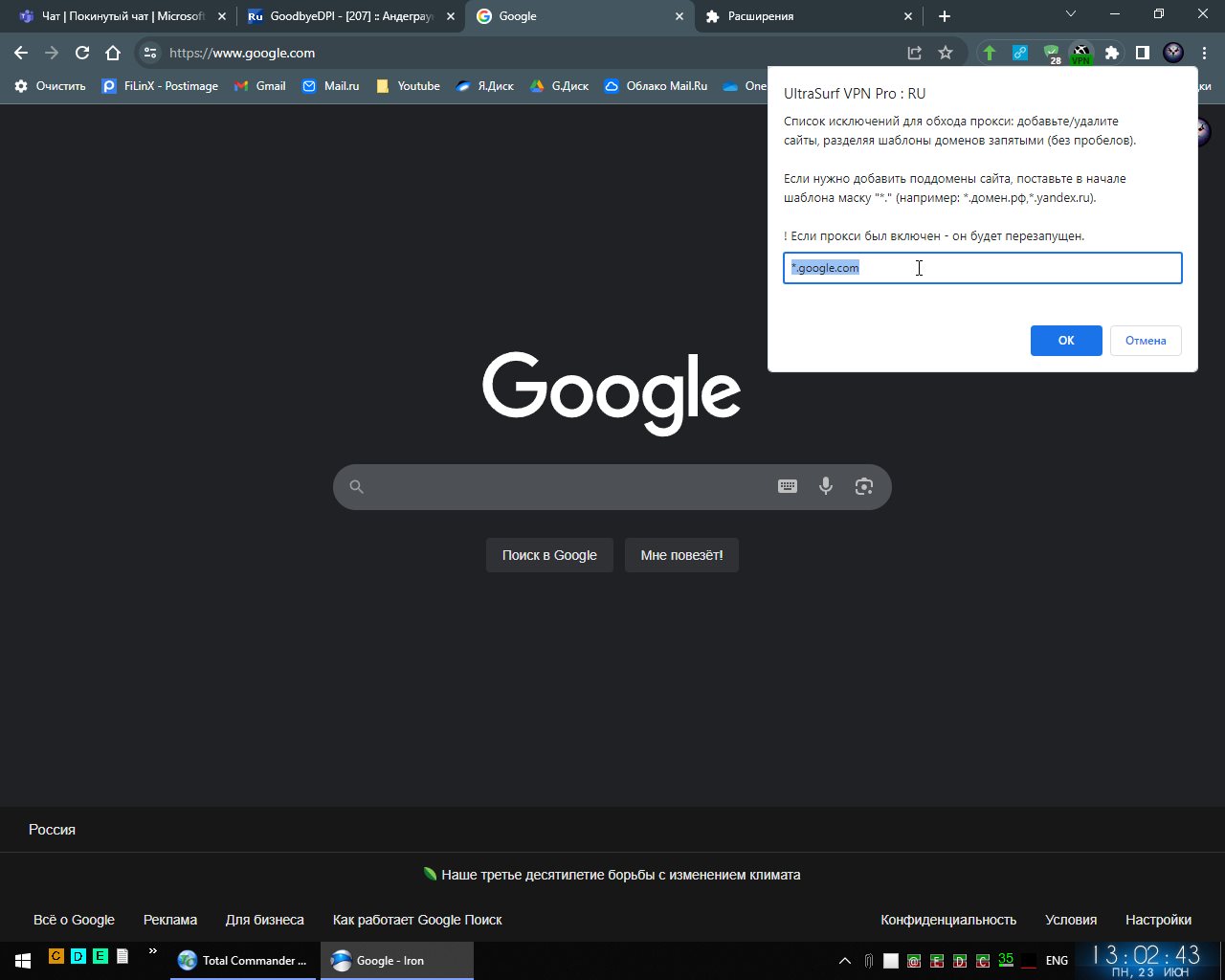
Task: Open drive E shortcut on the taskbar
Action: [x=100, y=956]
